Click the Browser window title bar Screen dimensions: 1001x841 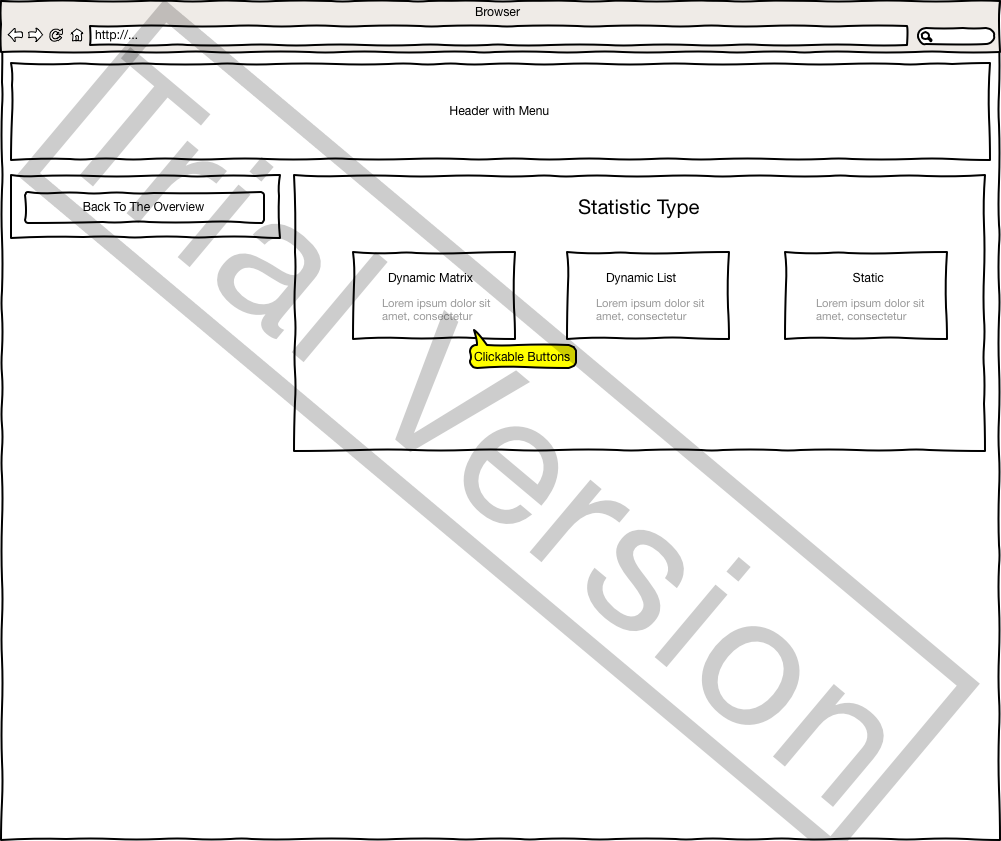(497, 12)
